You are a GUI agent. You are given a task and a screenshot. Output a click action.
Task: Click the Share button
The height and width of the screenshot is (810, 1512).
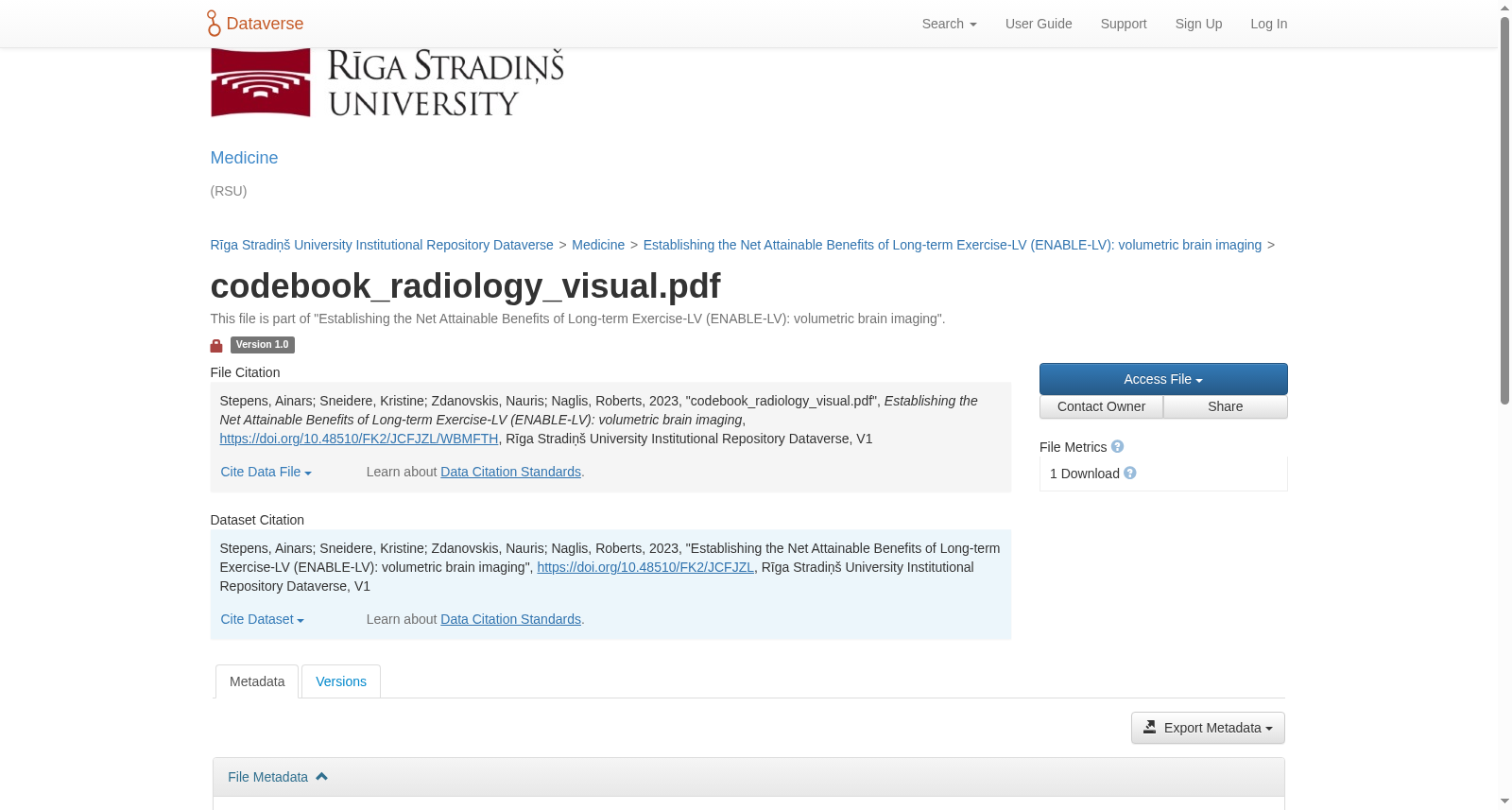point(1226,406)
